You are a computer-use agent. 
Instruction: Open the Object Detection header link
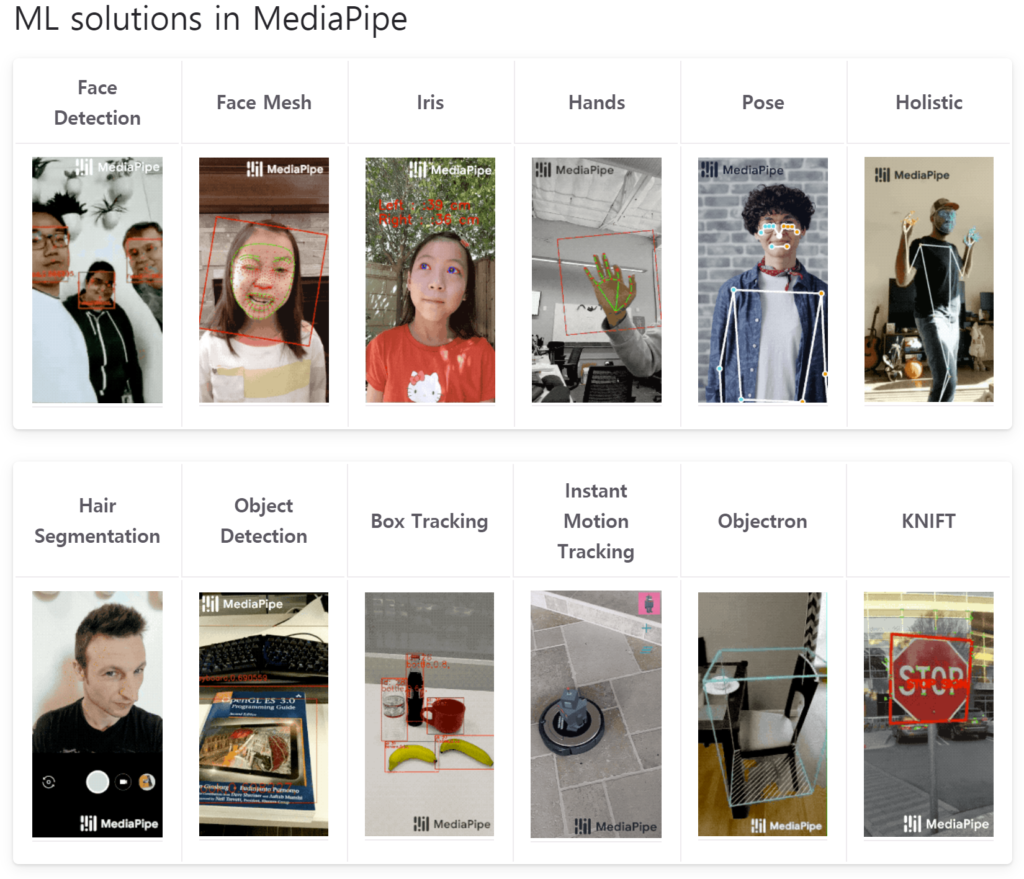click(264, 521)
